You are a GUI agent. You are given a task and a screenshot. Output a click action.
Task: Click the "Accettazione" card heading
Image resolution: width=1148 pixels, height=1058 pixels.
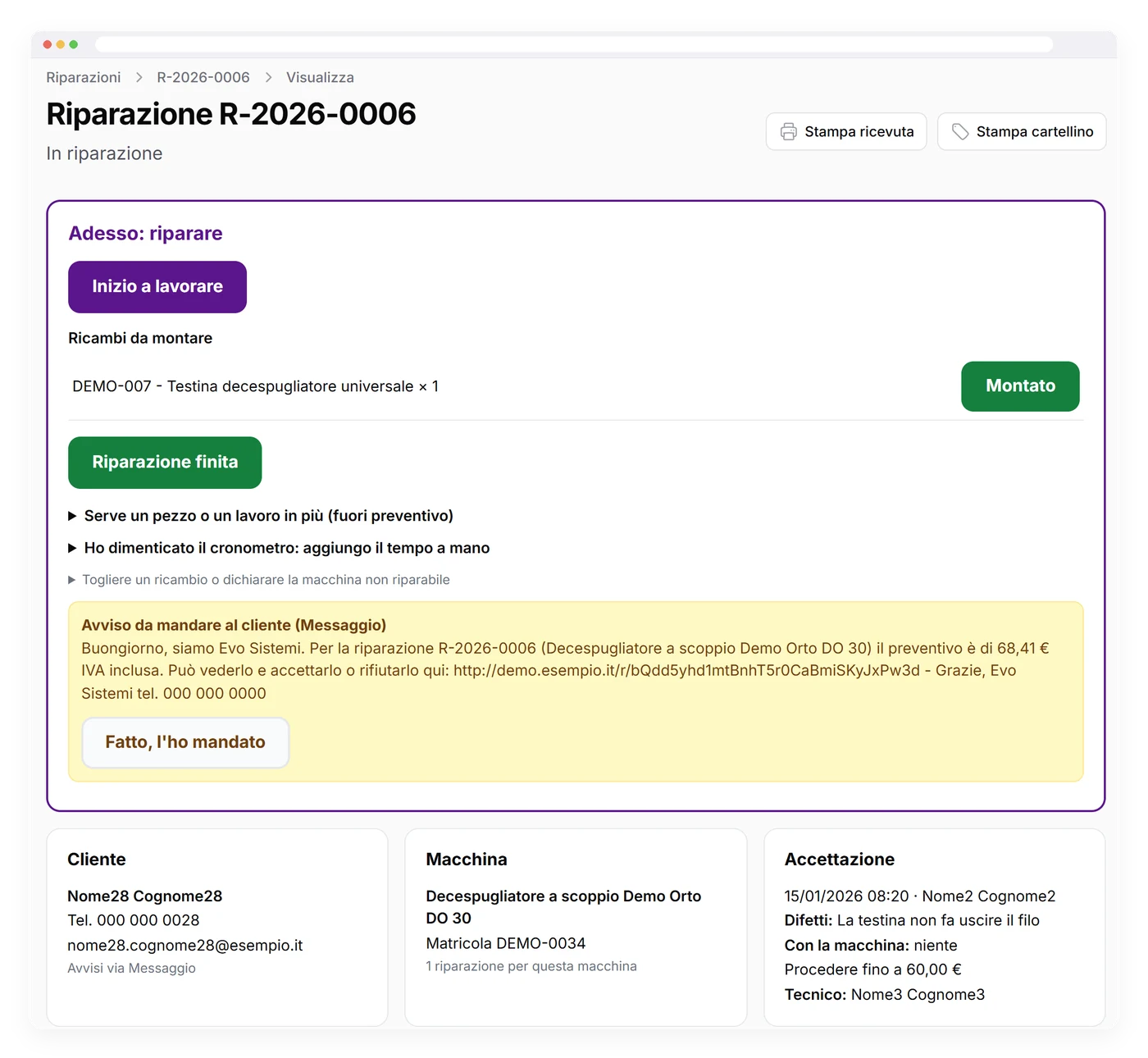tap(840, 860)
